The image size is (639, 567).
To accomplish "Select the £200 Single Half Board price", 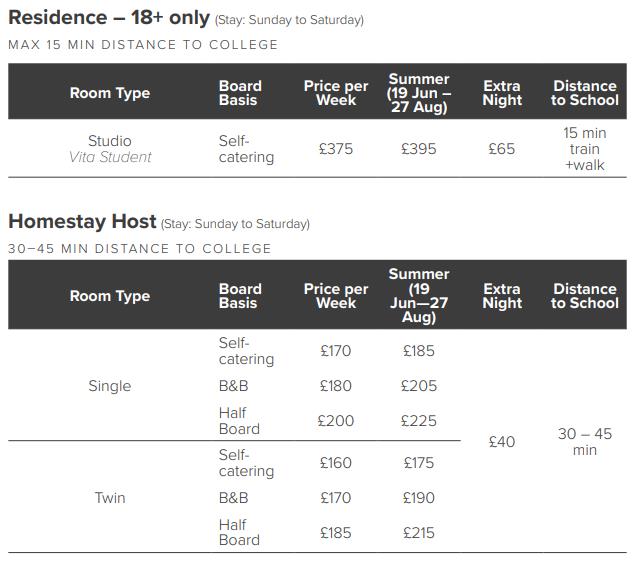I will tap(336, 421).
